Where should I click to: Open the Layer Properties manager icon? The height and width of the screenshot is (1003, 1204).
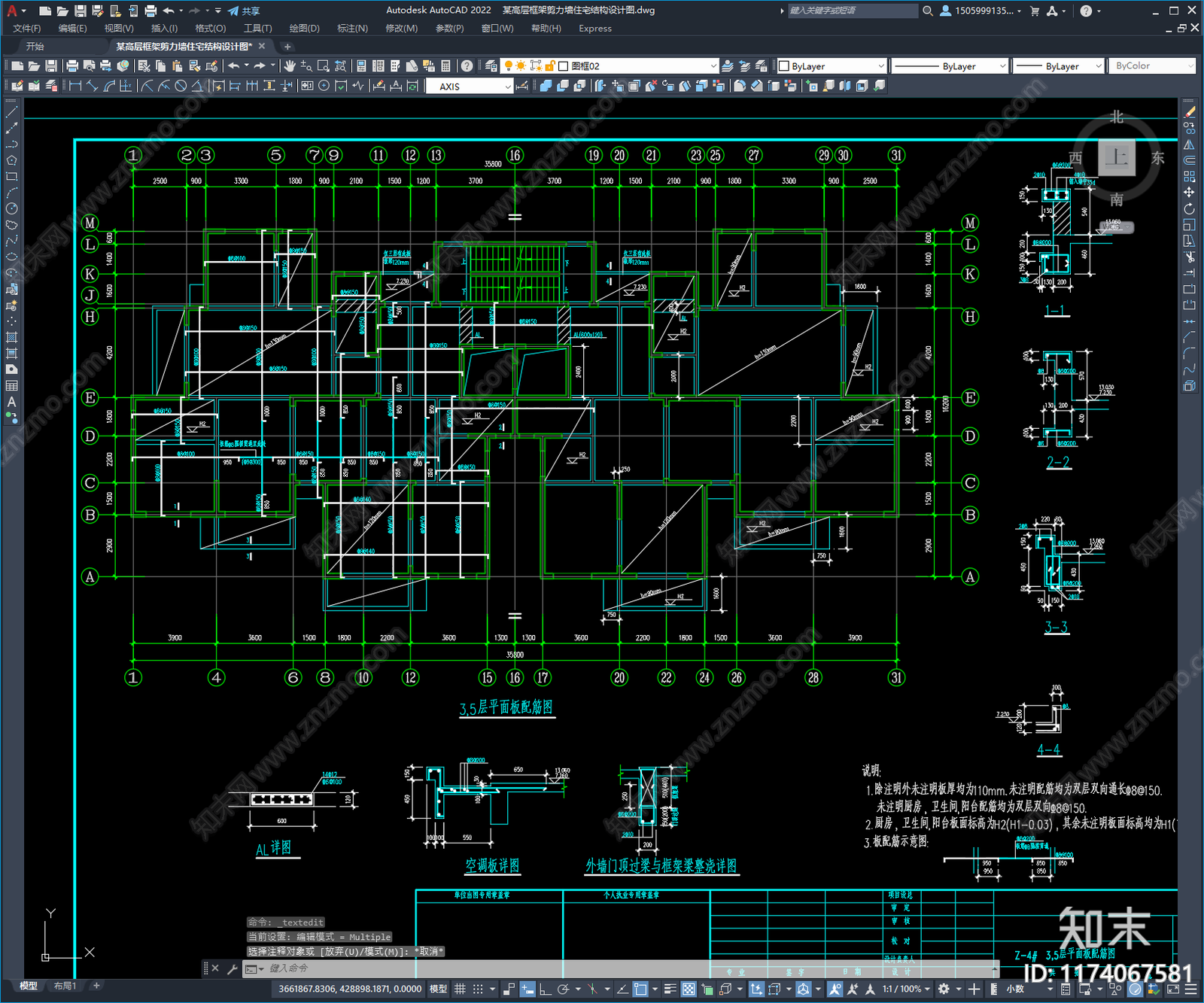pos(491,66)
